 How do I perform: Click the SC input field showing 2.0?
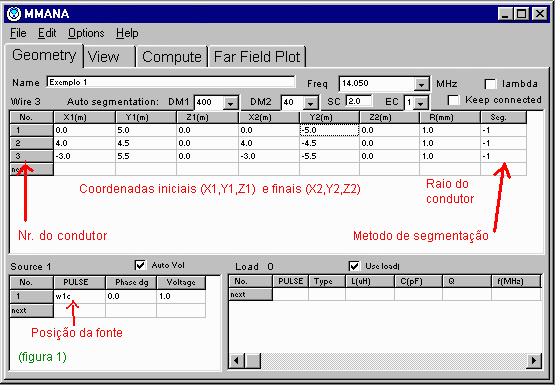coord(359,101)
